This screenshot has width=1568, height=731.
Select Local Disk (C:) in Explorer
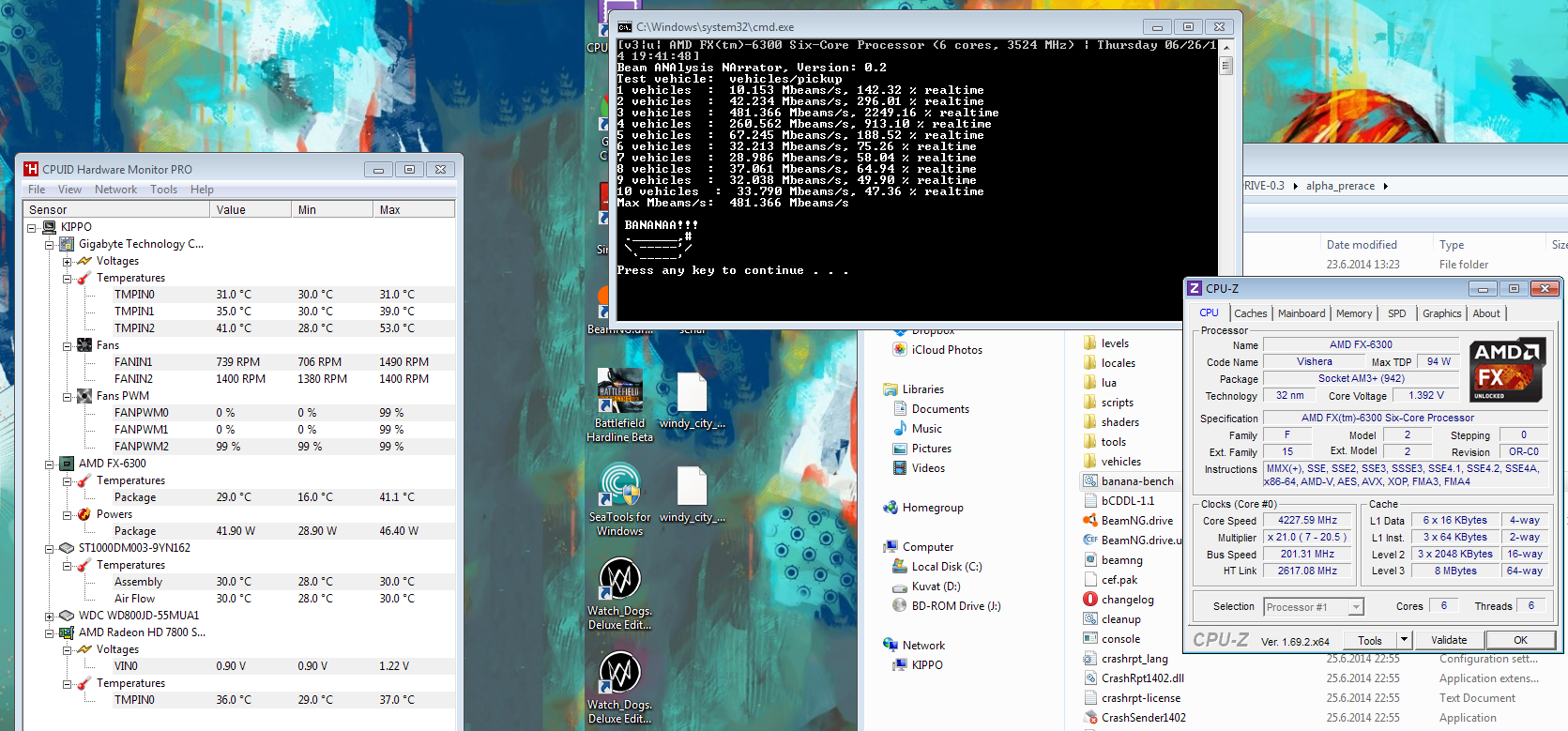[936, 567]
